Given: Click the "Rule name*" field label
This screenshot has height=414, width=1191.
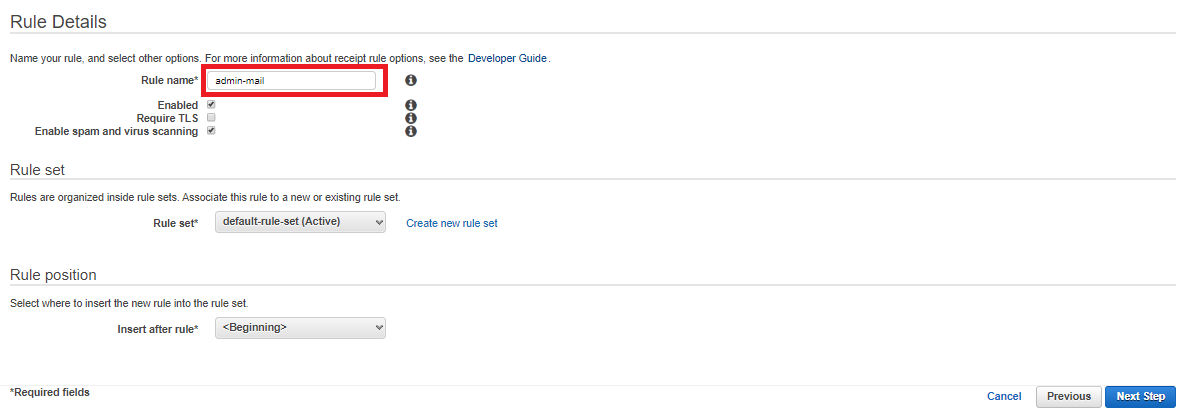Looking at the screenshot, I should (x=169, y=81).
